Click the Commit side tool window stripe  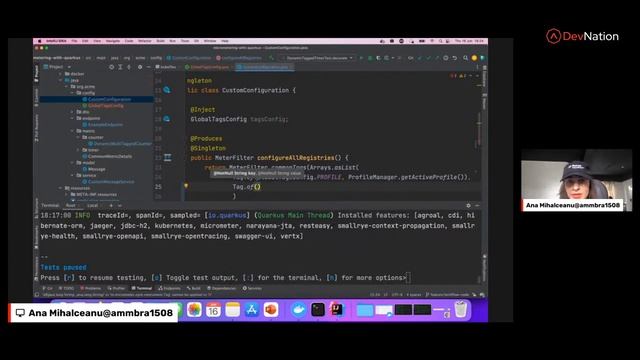[36, 97]
